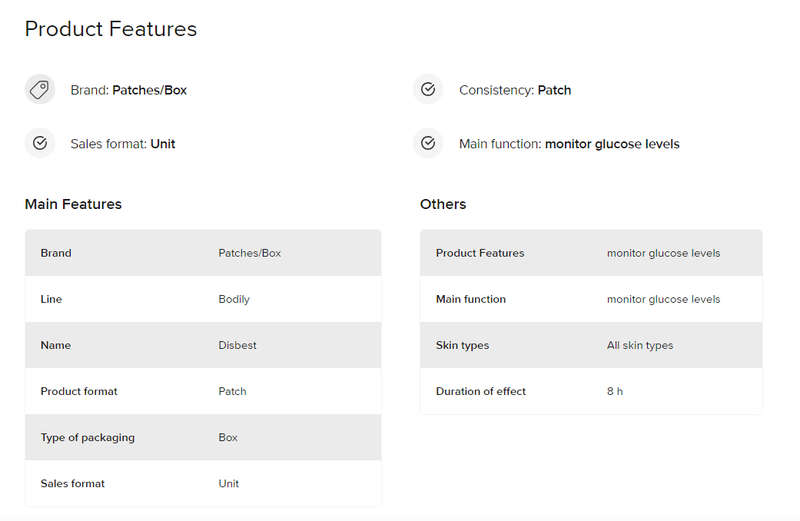Click the price tag icon beside Brand
This screenshot has width=800, height=521.
[39, 90]
